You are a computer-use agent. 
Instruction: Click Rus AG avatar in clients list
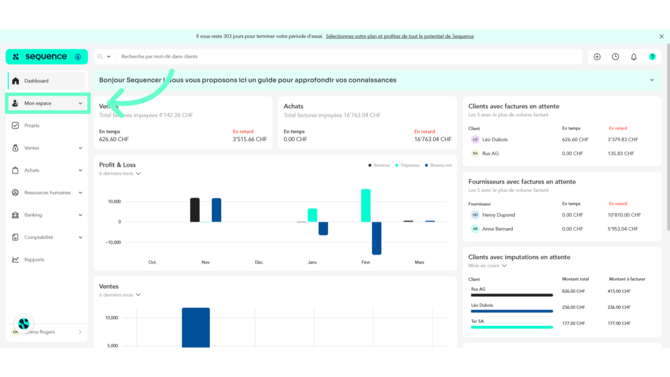point(475,153)
